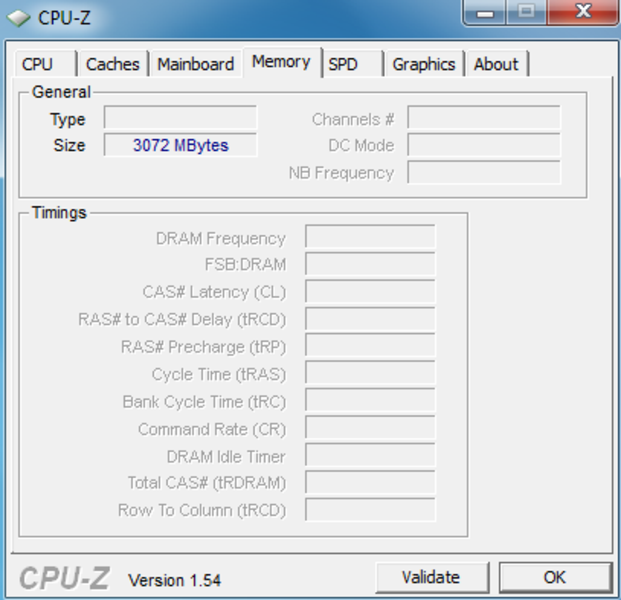621x600 pixels.
Task: Click the Channels # field
Action: (484, 117)
